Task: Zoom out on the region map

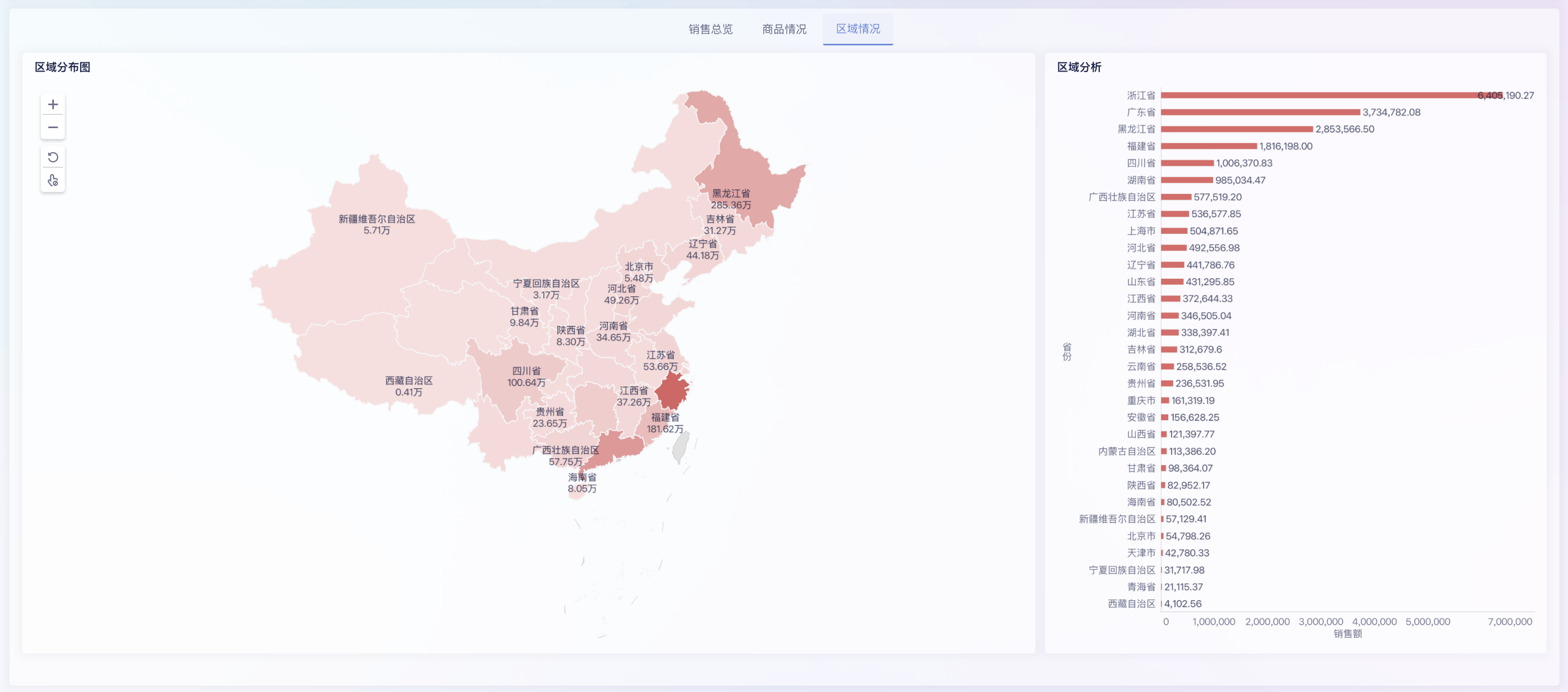Action: tap(53, 127)
